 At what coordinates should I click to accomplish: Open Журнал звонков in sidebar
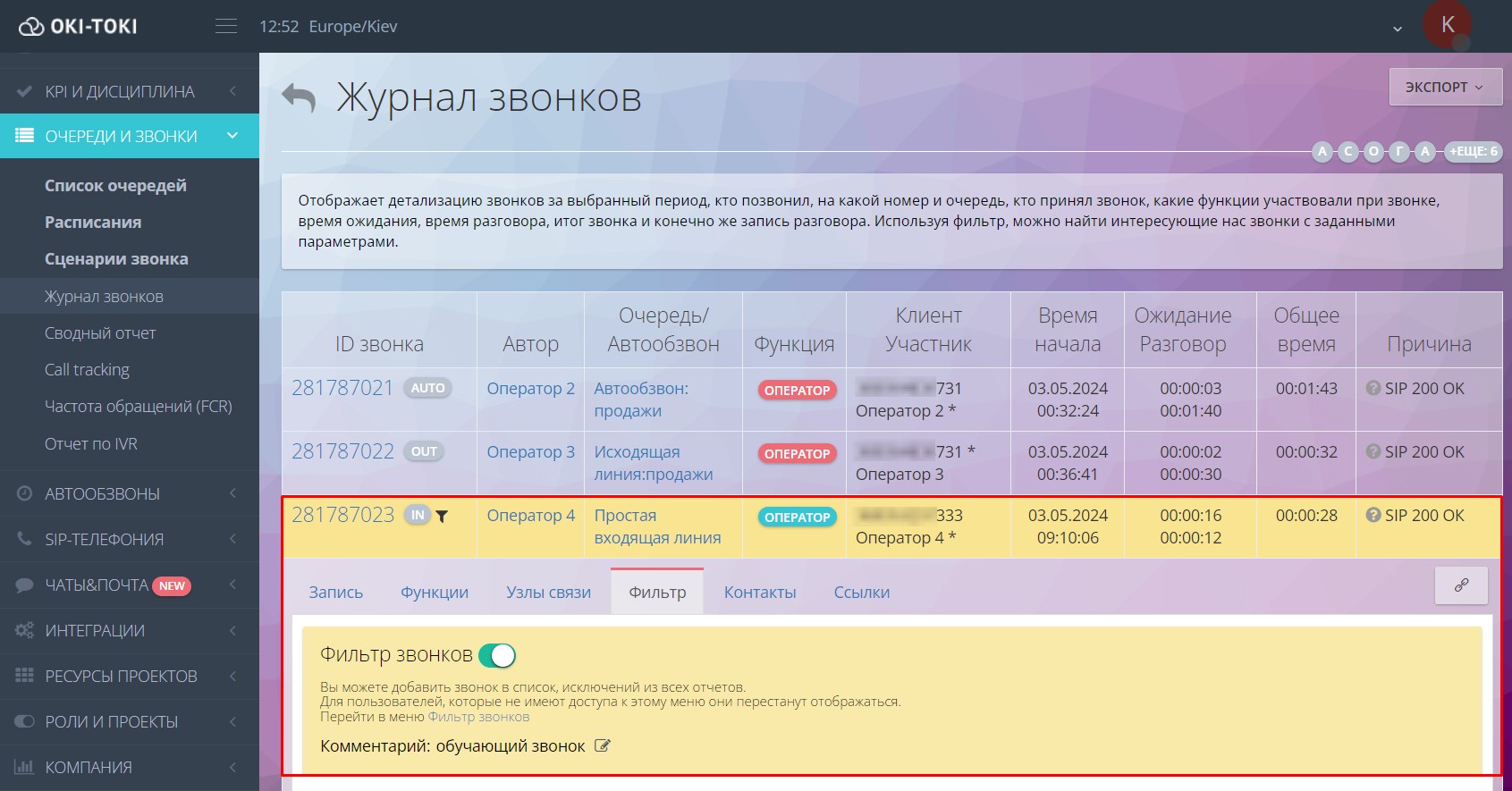(x=104, y=296)
